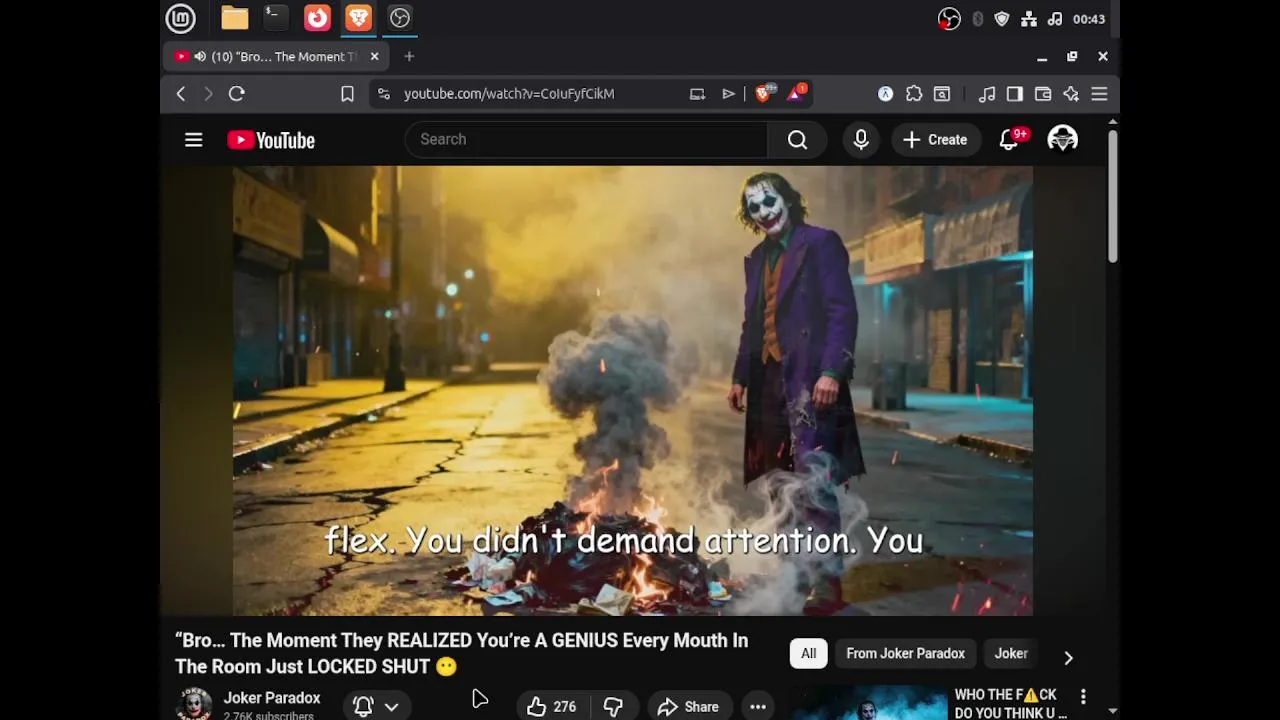Select From Joker Paradox chip
Image resolution: width=1280 pixels, height=720 pixels.
905,653
